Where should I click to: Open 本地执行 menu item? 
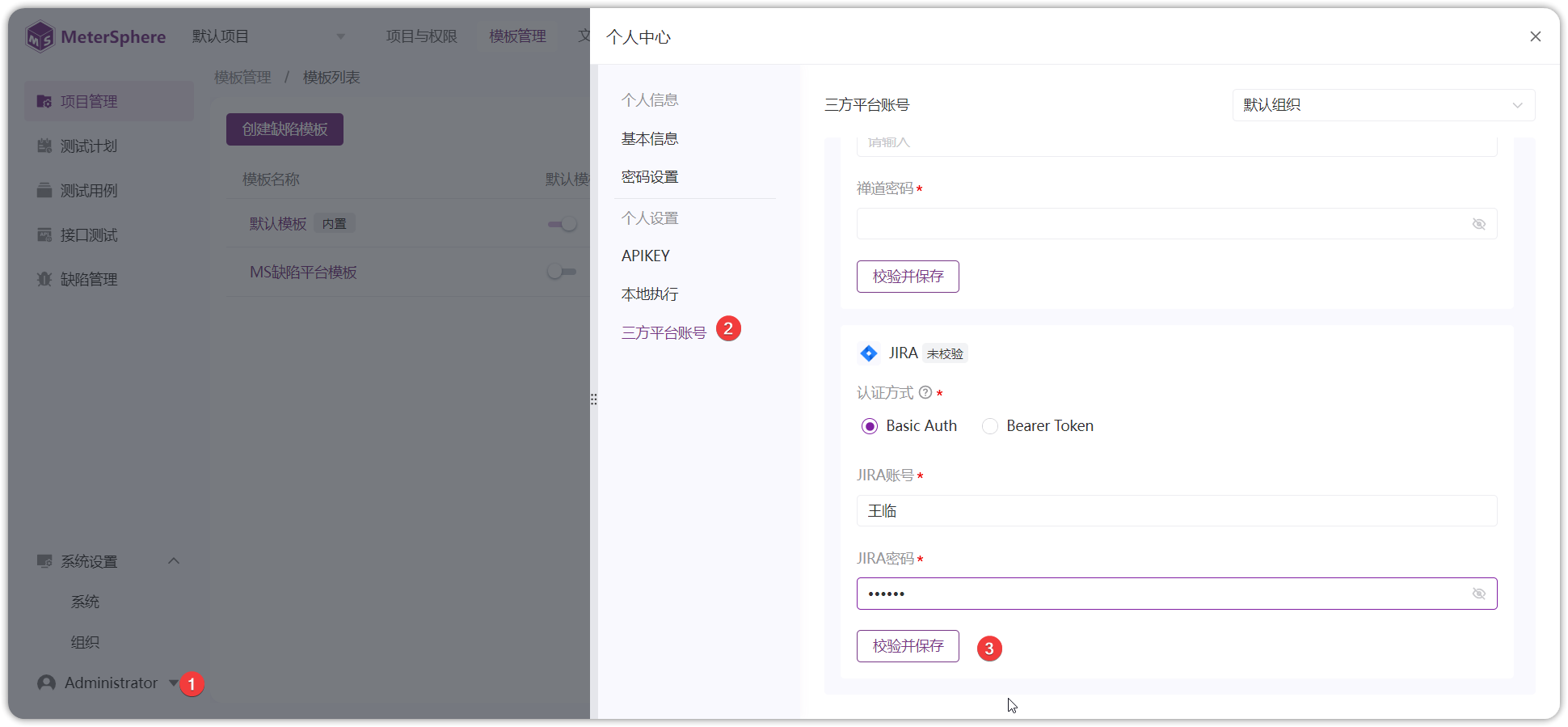650,294
